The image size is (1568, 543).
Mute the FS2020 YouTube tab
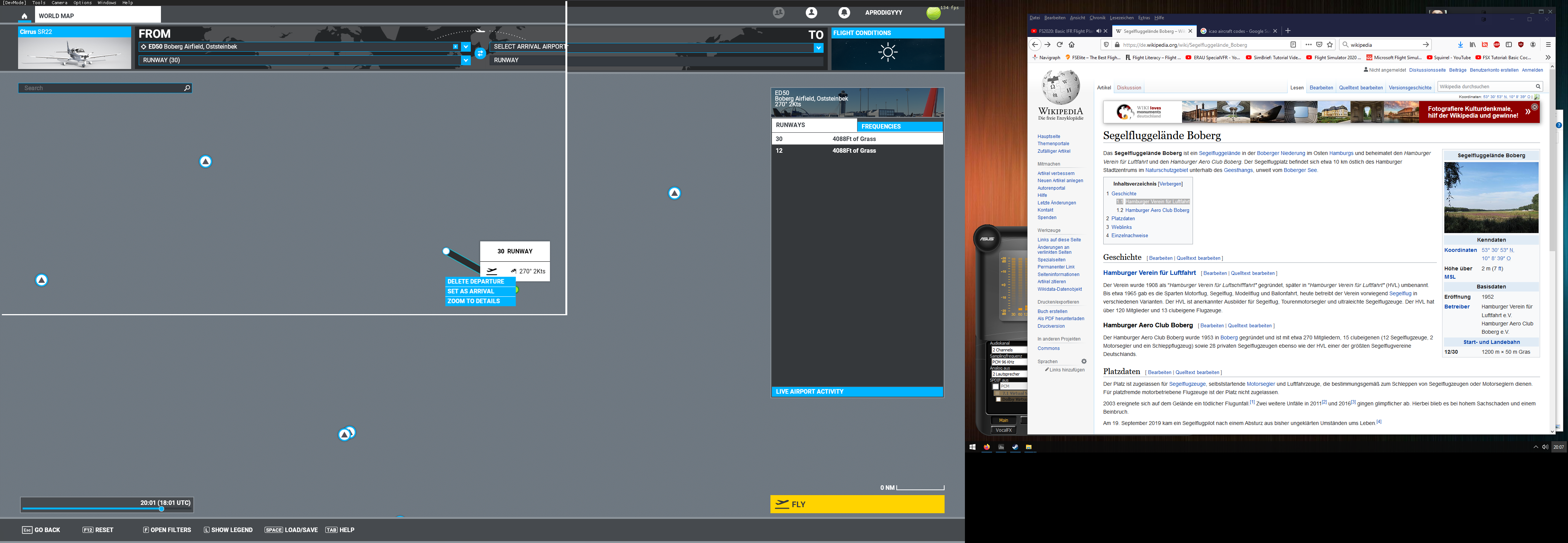point(1099,31)
